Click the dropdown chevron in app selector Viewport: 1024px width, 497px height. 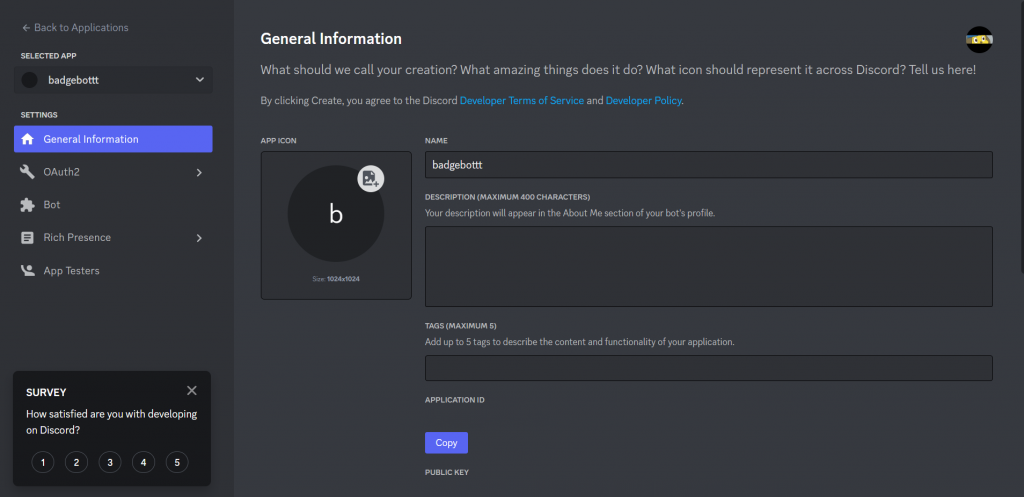click(200, 80)
